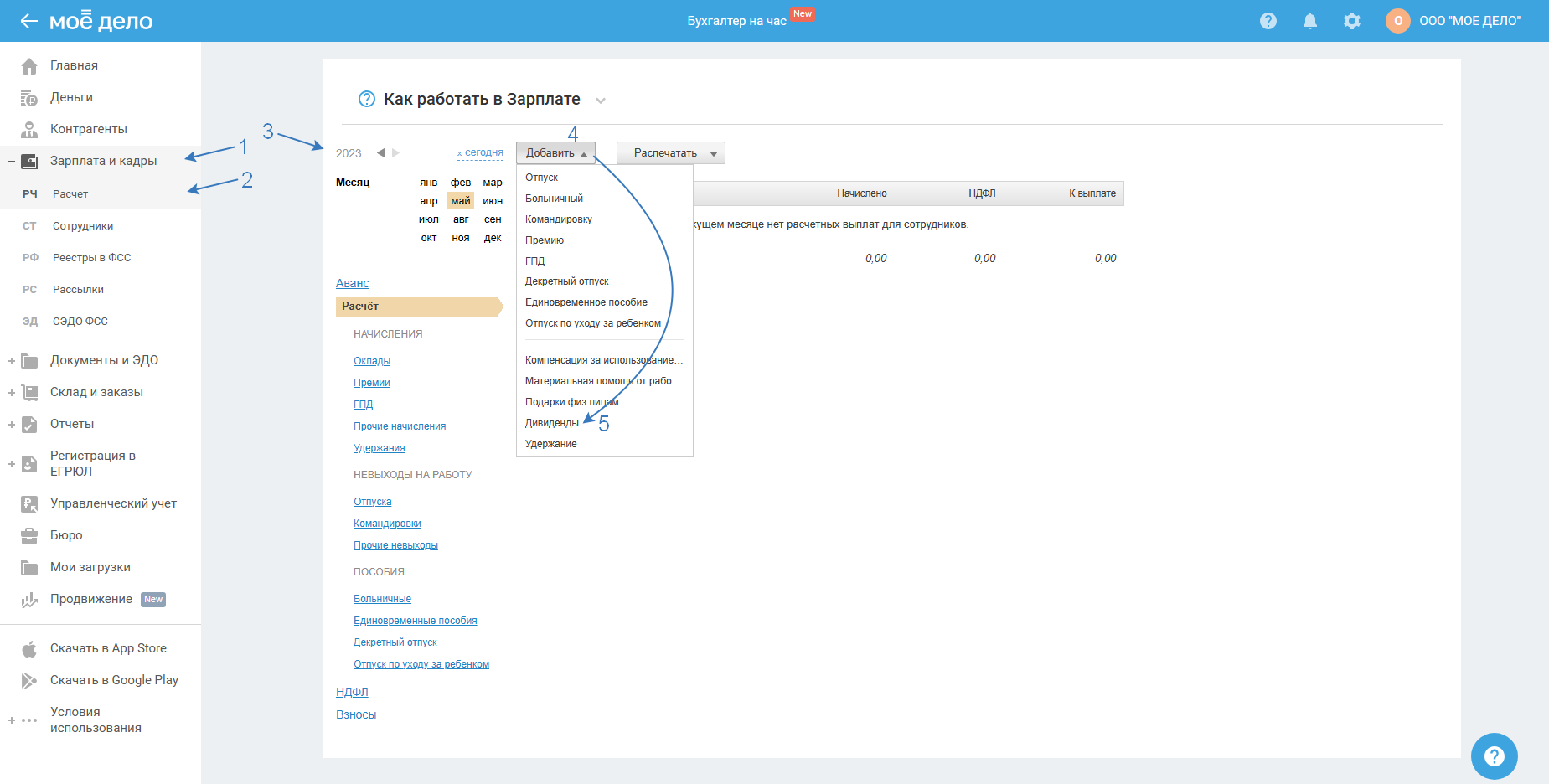Click the back arrow in the header
Screen dimensions: 1549x784
29,21
